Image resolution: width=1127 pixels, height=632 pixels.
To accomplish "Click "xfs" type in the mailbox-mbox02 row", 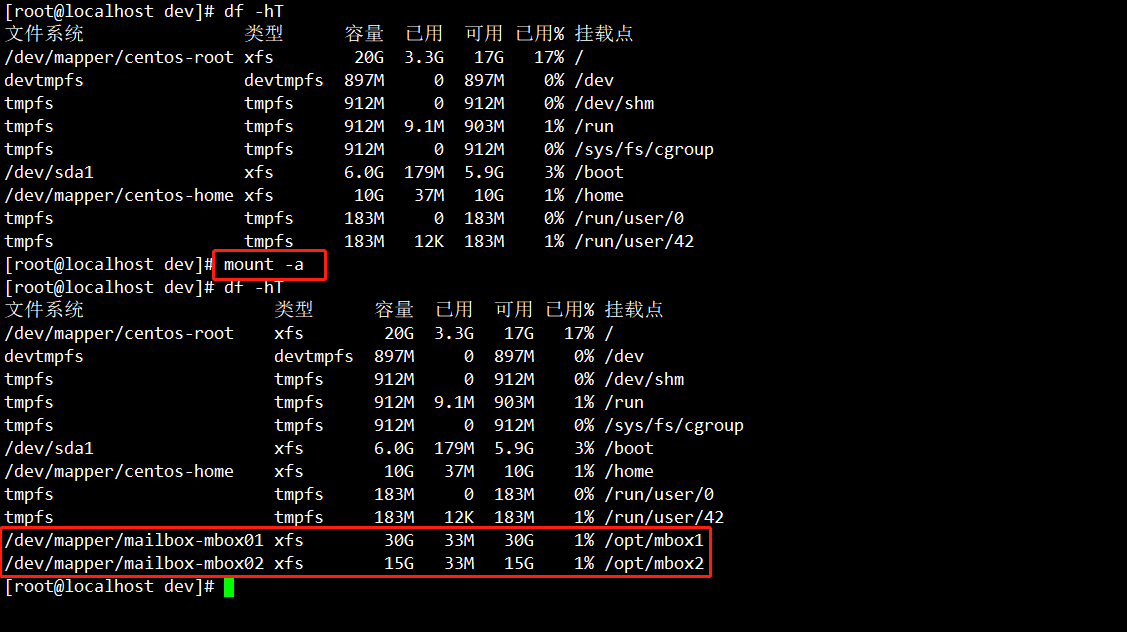I will pos(288,564).
